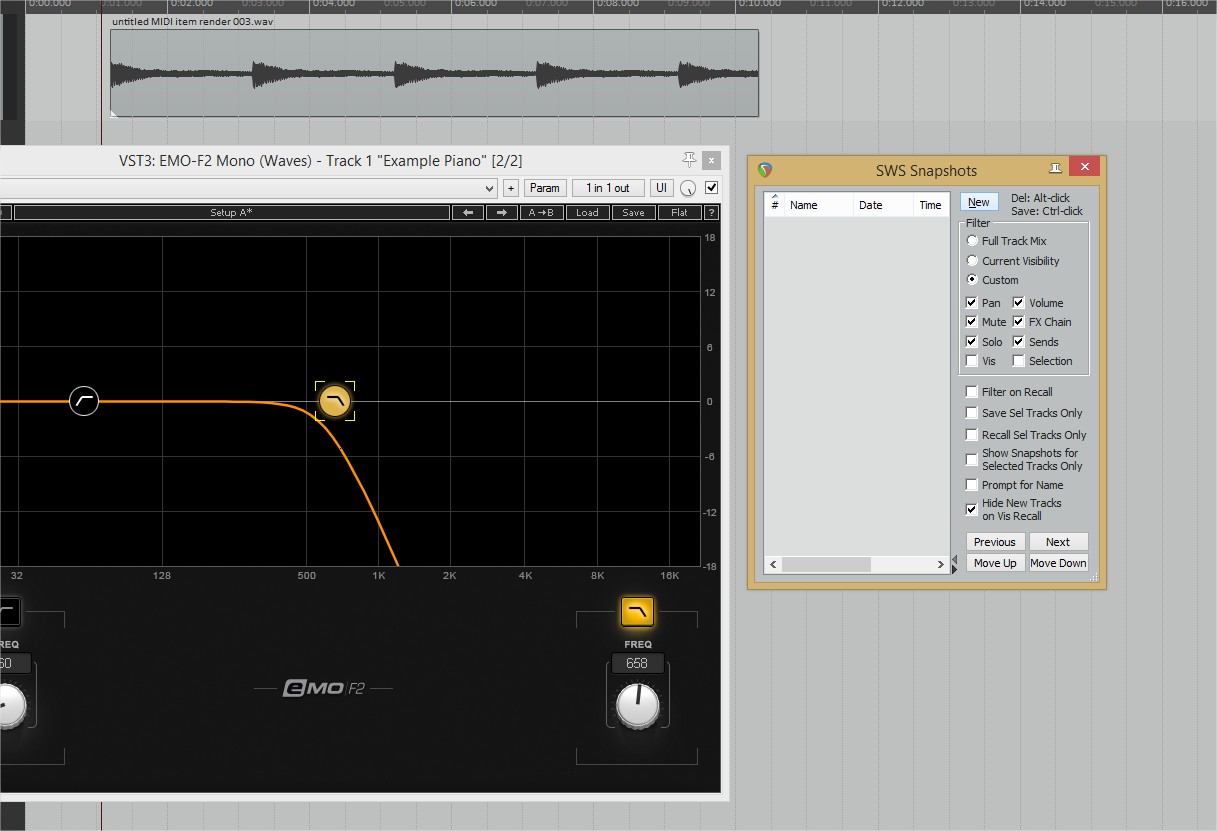
Task: Click the Save preset button
Action: (634, 212)
